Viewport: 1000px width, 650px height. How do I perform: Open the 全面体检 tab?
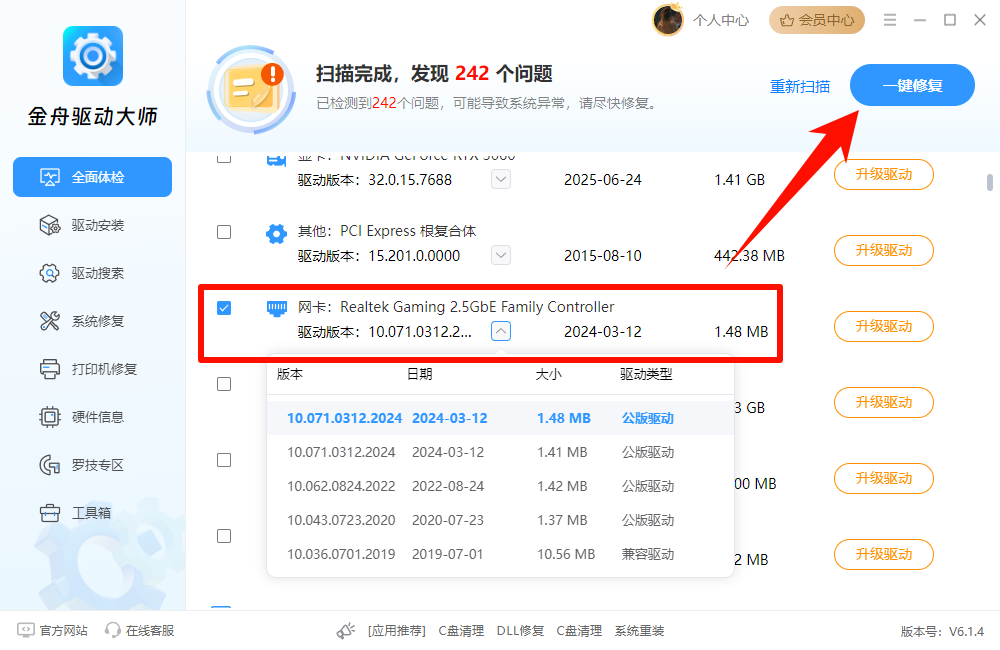click(92, 177)
